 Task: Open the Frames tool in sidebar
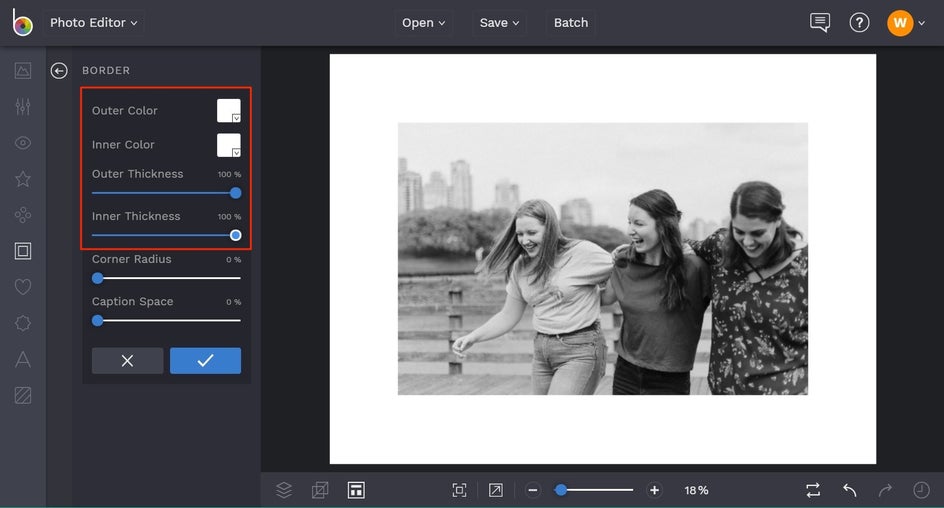(x=22, y=251)
